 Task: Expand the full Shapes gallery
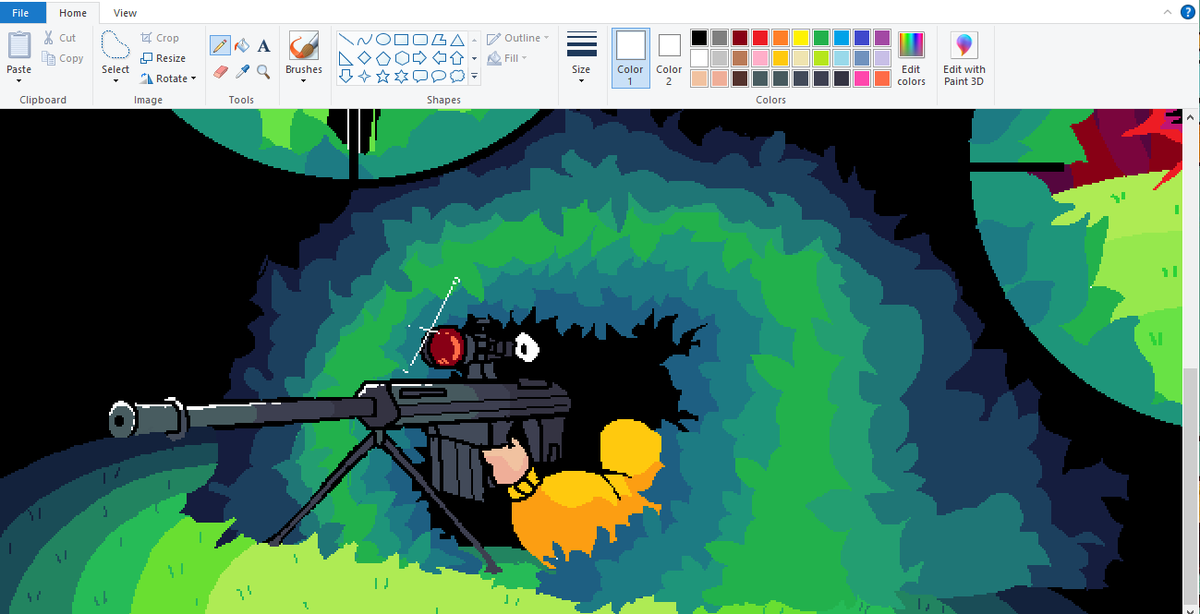coord(474,76)
